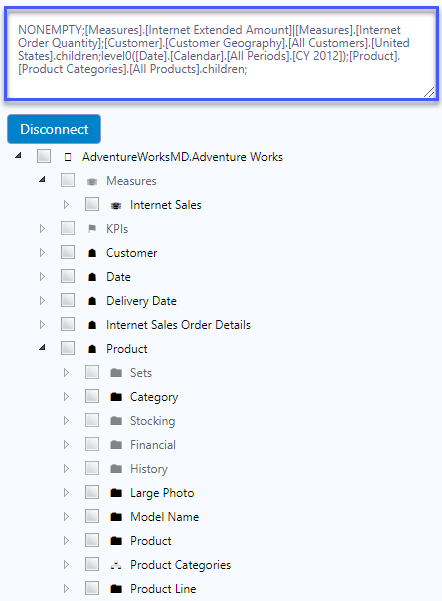The height and width of the screenshot is (601, 442).
Task: Collapse the Product dimension node
Action: [x=42, y=348]
